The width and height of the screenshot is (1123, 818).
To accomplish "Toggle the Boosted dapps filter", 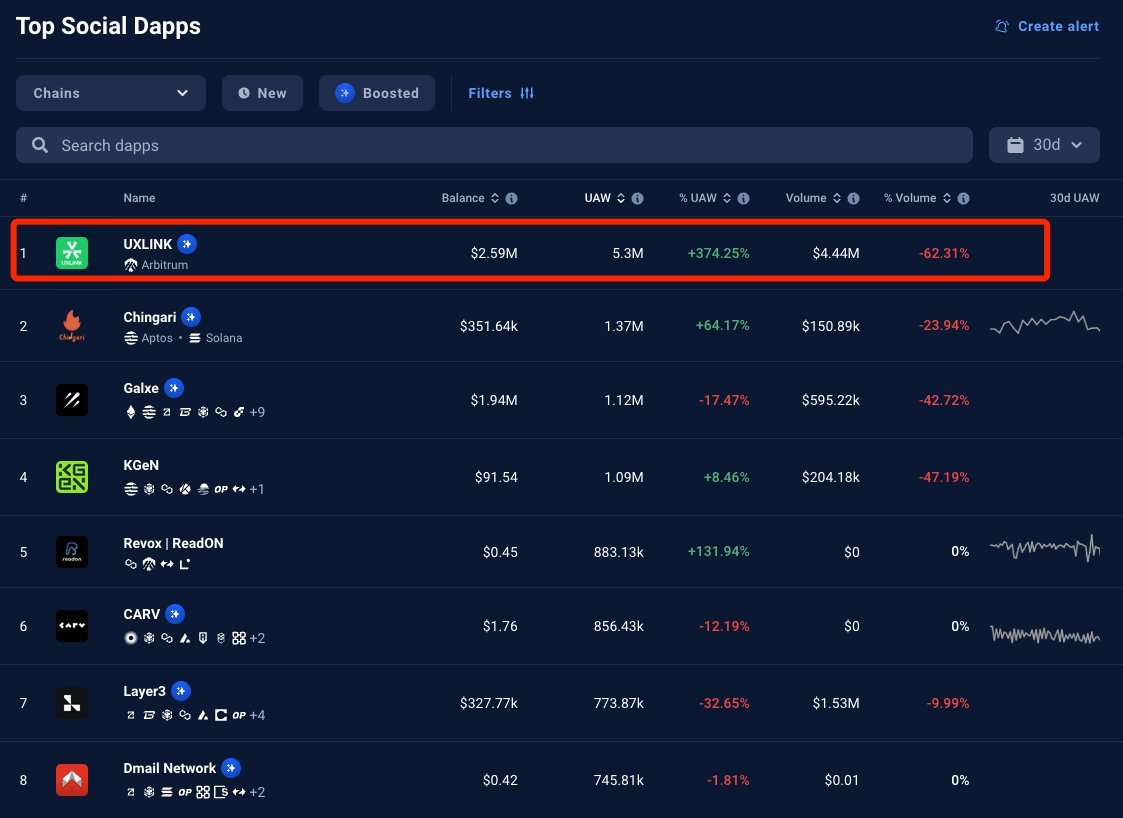I will (377, 93).
